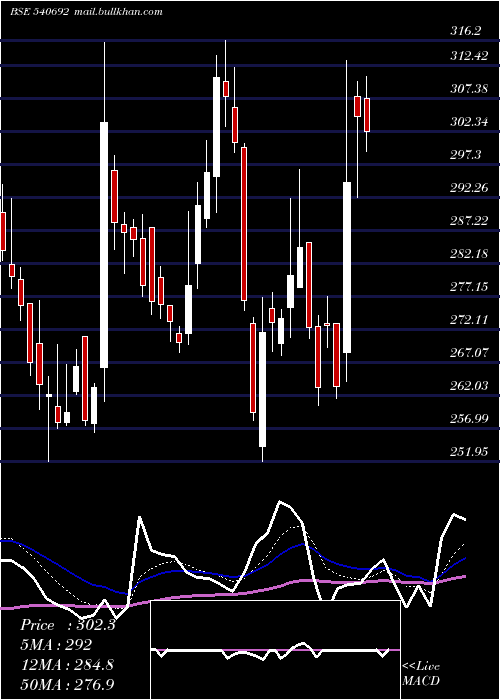Select the 256.99 price axis label
This screenshot has height=700, width=500.
[469, 419]
